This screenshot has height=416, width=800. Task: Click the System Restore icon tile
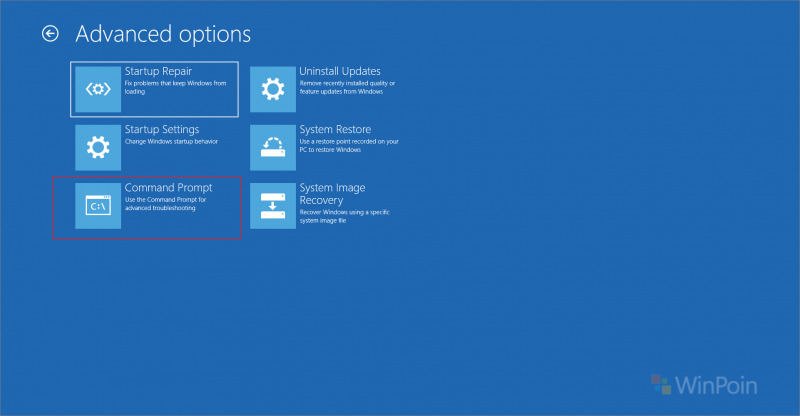(273, 148)
